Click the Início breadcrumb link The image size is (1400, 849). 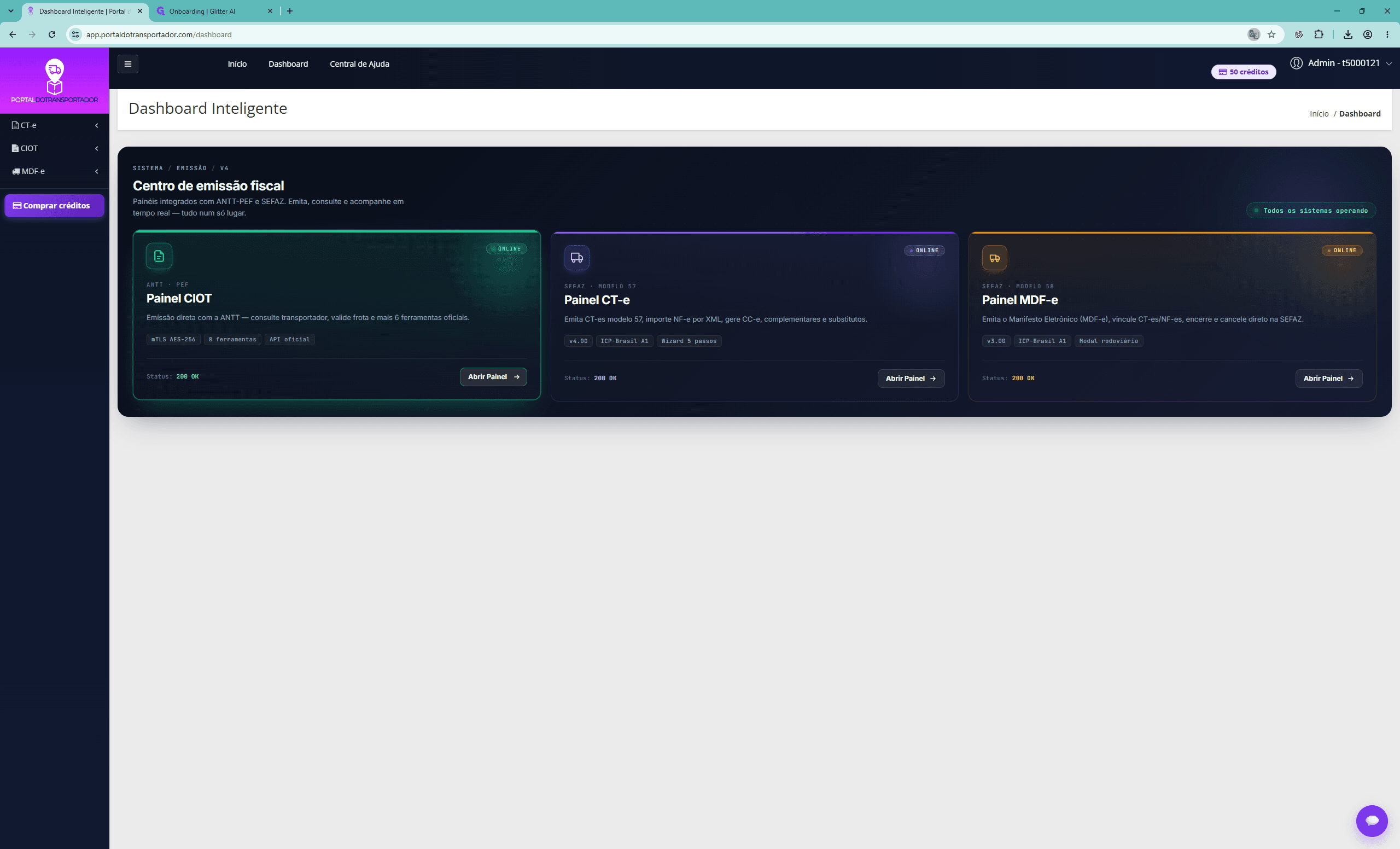1319,114
